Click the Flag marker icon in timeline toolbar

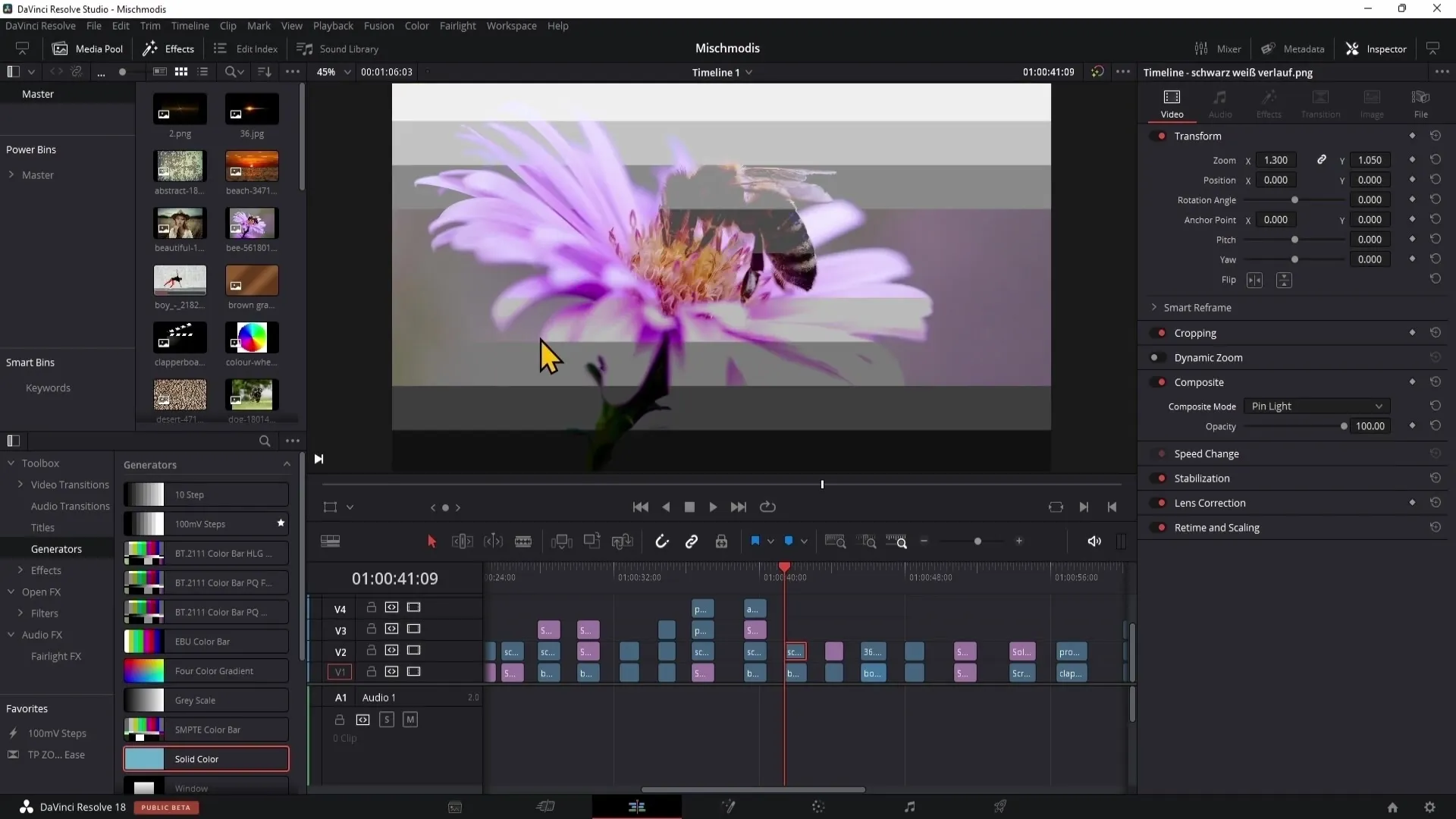pos(755,541)
